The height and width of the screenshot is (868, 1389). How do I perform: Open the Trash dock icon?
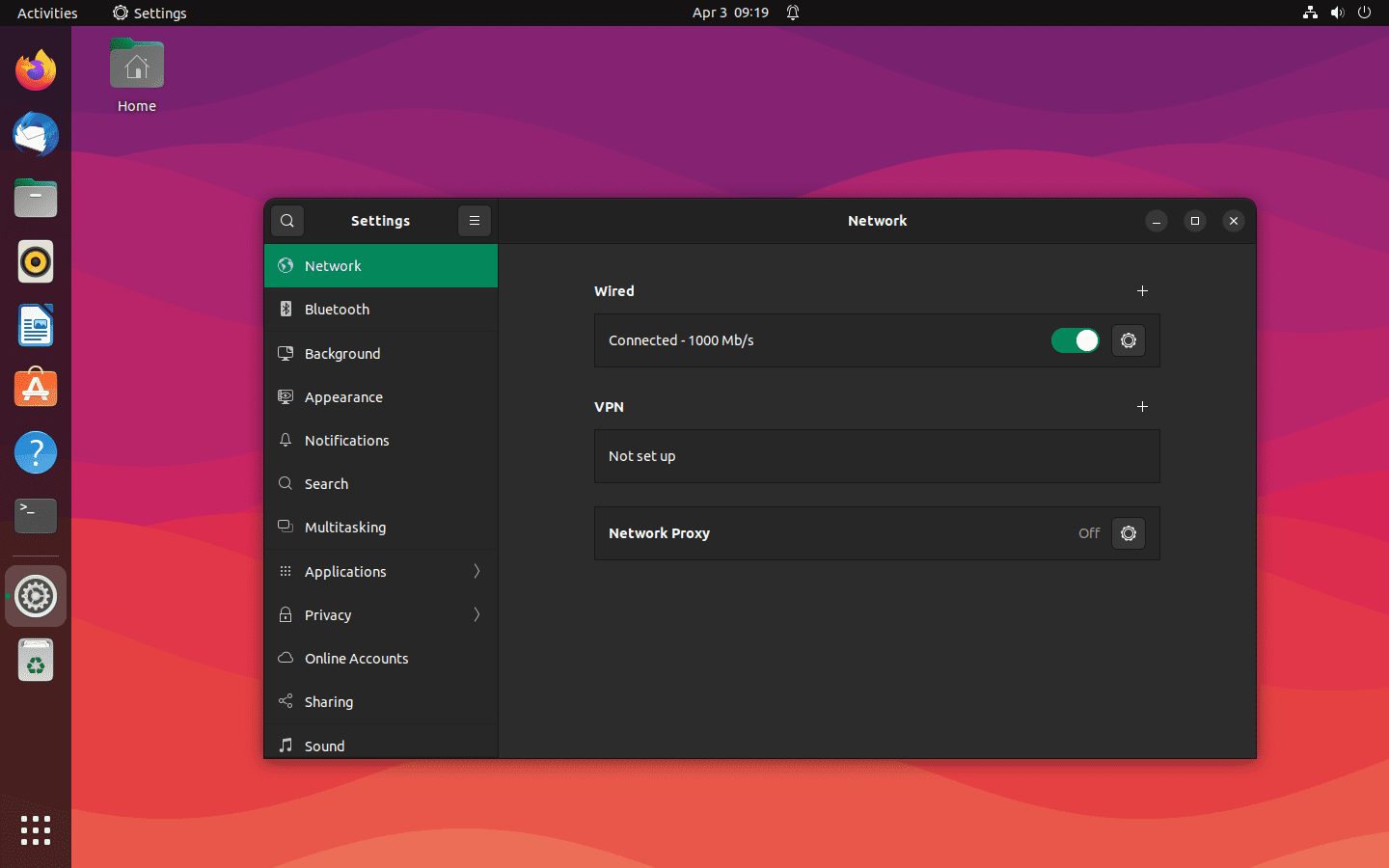36,661
